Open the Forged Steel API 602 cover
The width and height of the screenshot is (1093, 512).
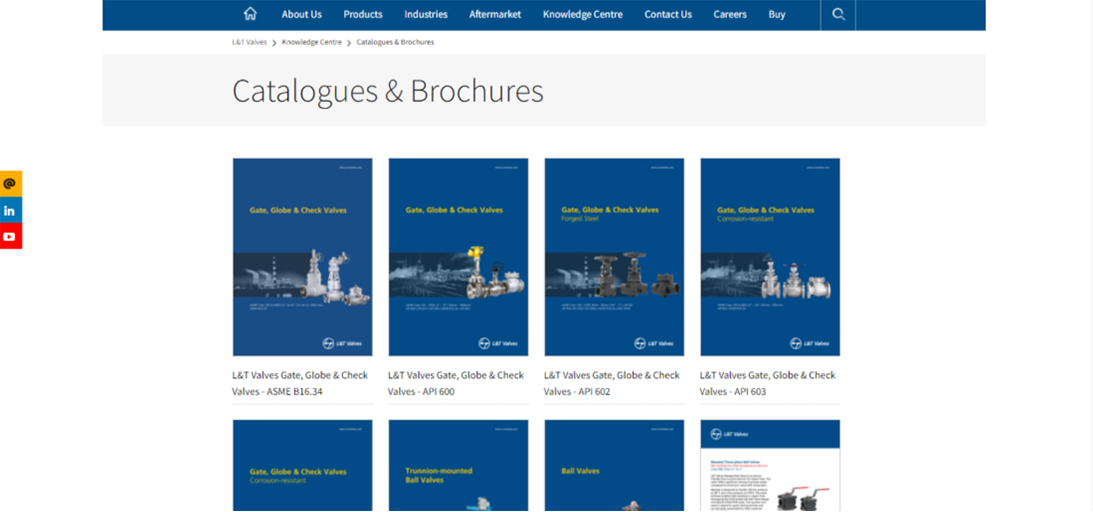pyautogui.click(x=614, y=257)
